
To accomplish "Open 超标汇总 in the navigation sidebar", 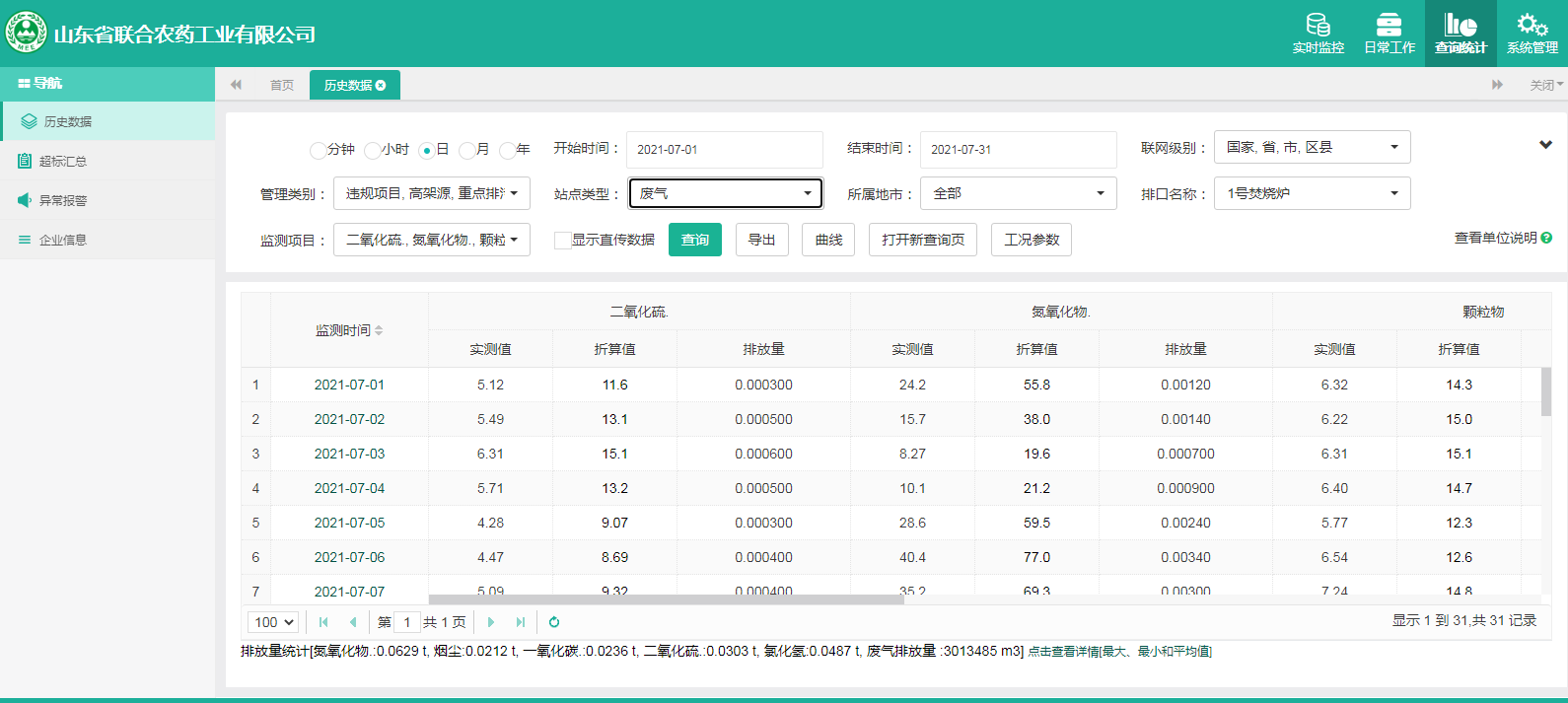I will [x=63, y=161].
